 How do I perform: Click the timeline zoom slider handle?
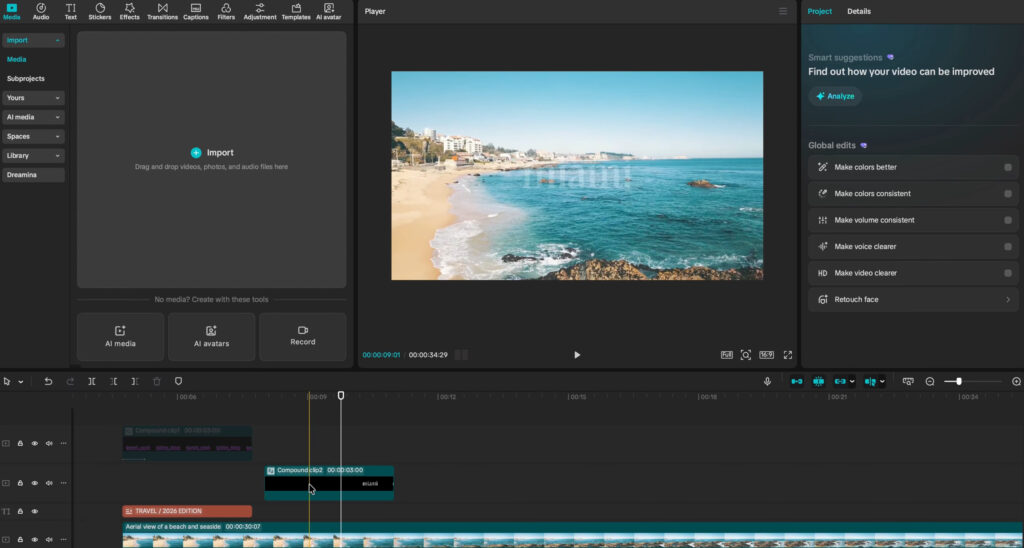tap(959, 381)
